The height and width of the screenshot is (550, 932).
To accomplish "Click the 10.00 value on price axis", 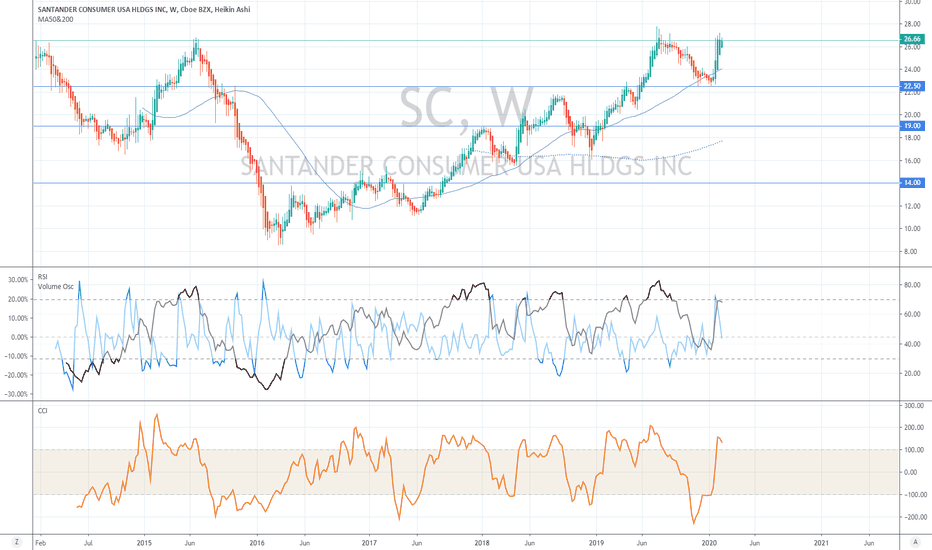I will pyautogui.click(x=912, y=229).
